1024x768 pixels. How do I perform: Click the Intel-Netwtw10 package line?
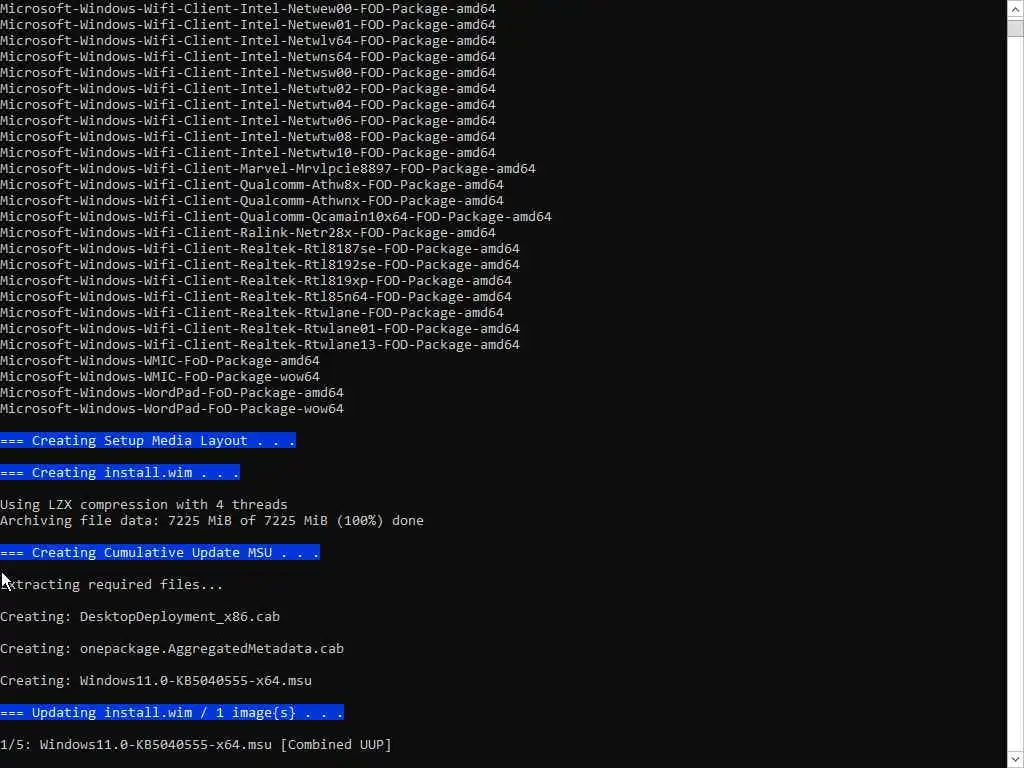(248, 153)
